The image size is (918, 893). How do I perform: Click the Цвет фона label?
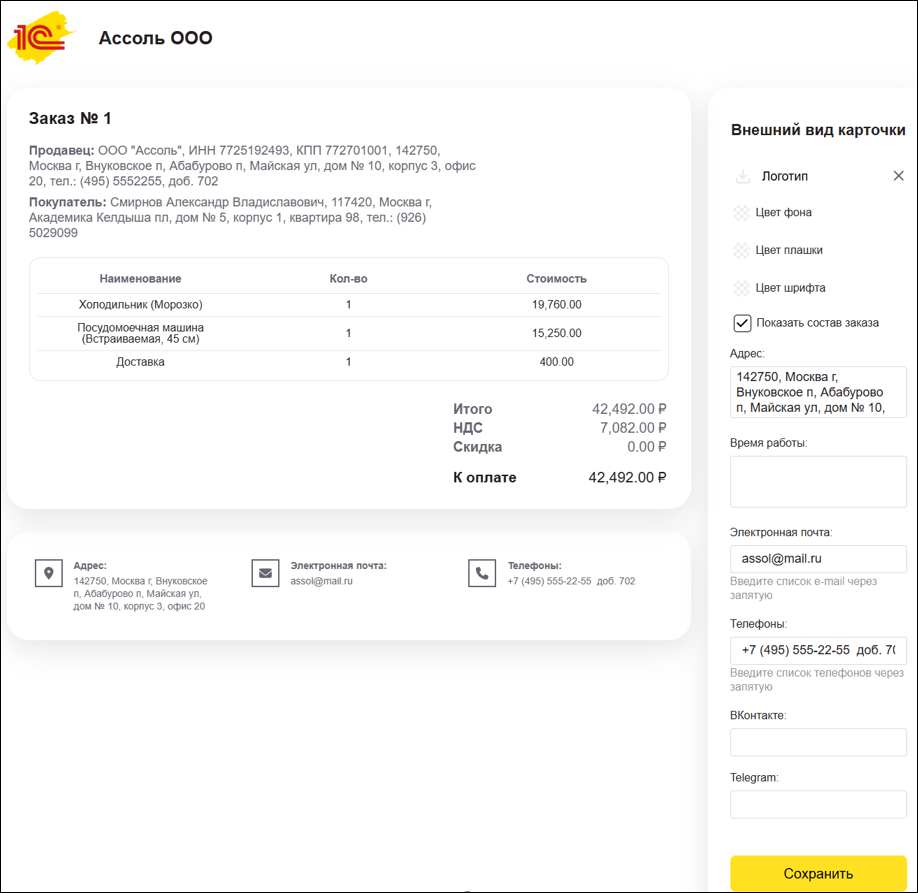click(x=783, y=213)
